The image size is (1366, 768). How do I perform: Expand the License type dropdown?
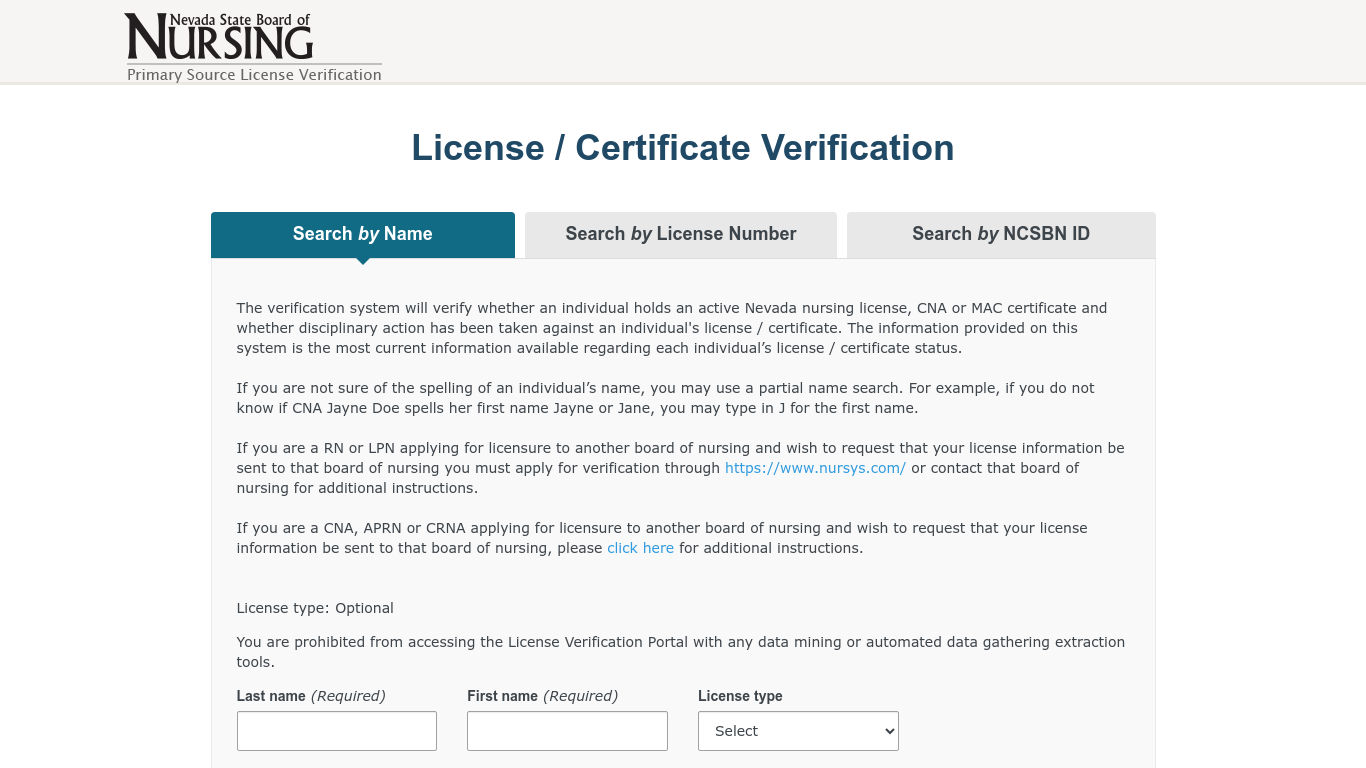click(x=798, y=731)
